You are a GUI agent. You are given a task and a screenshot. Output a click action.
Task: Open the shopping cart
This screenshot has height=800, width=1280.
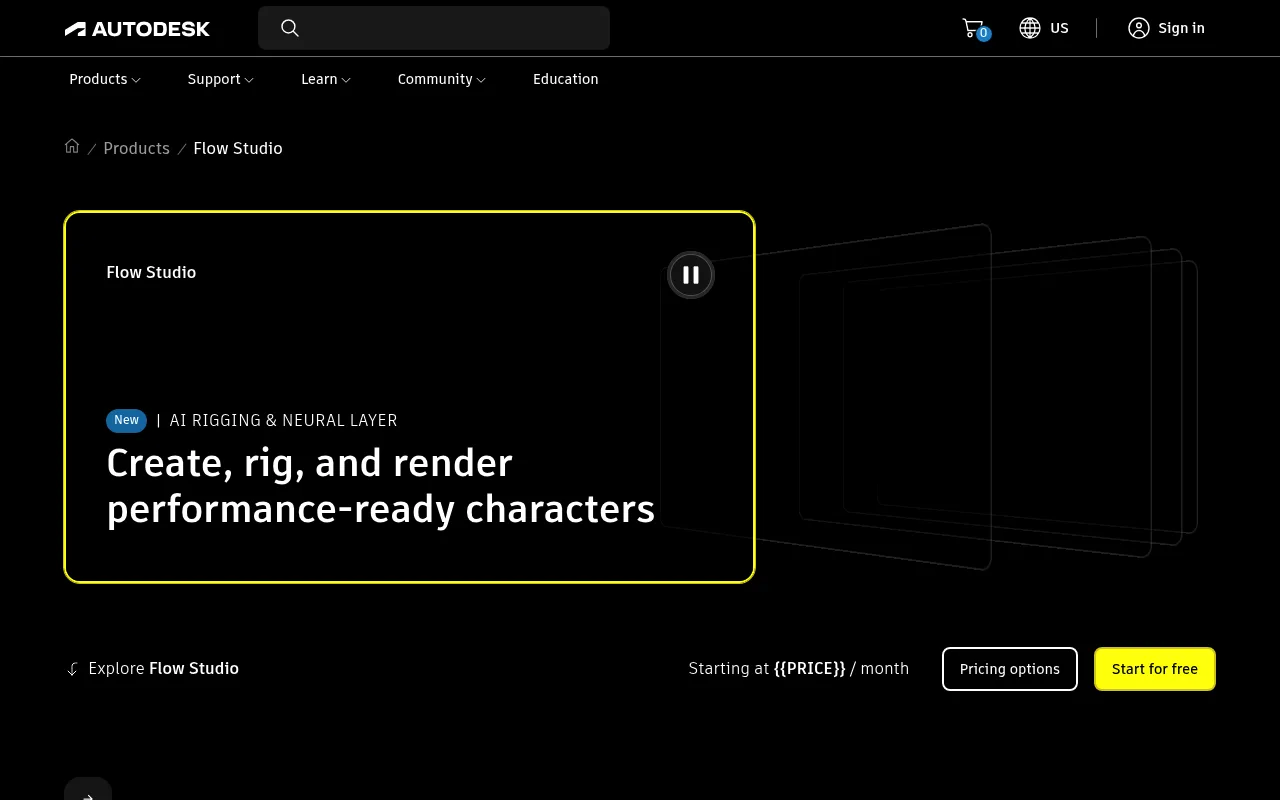[974, 28]
